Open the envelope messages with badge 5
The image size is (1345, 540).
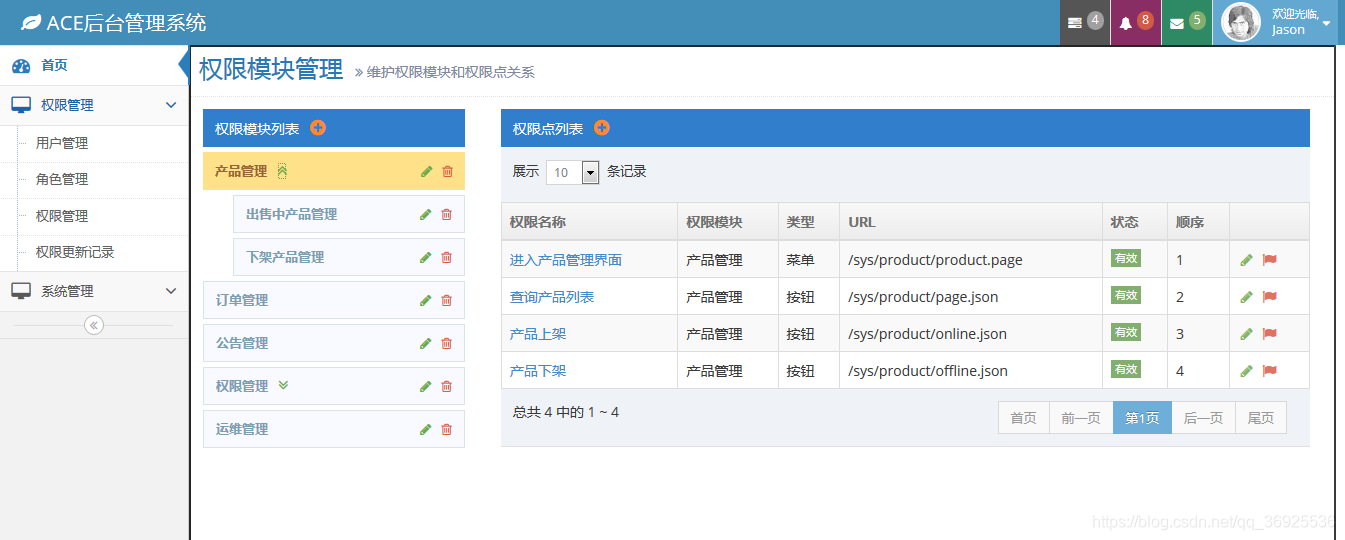tap(1187, 22)
